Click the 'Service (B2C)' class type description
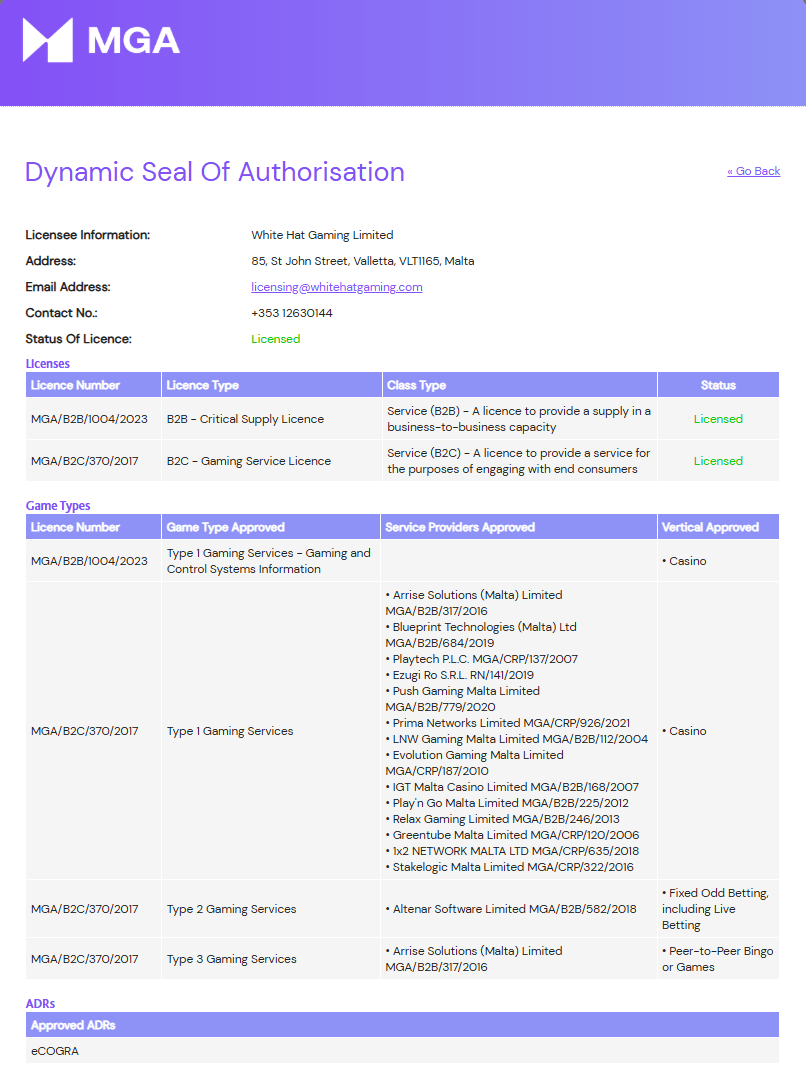 [519, 461]
